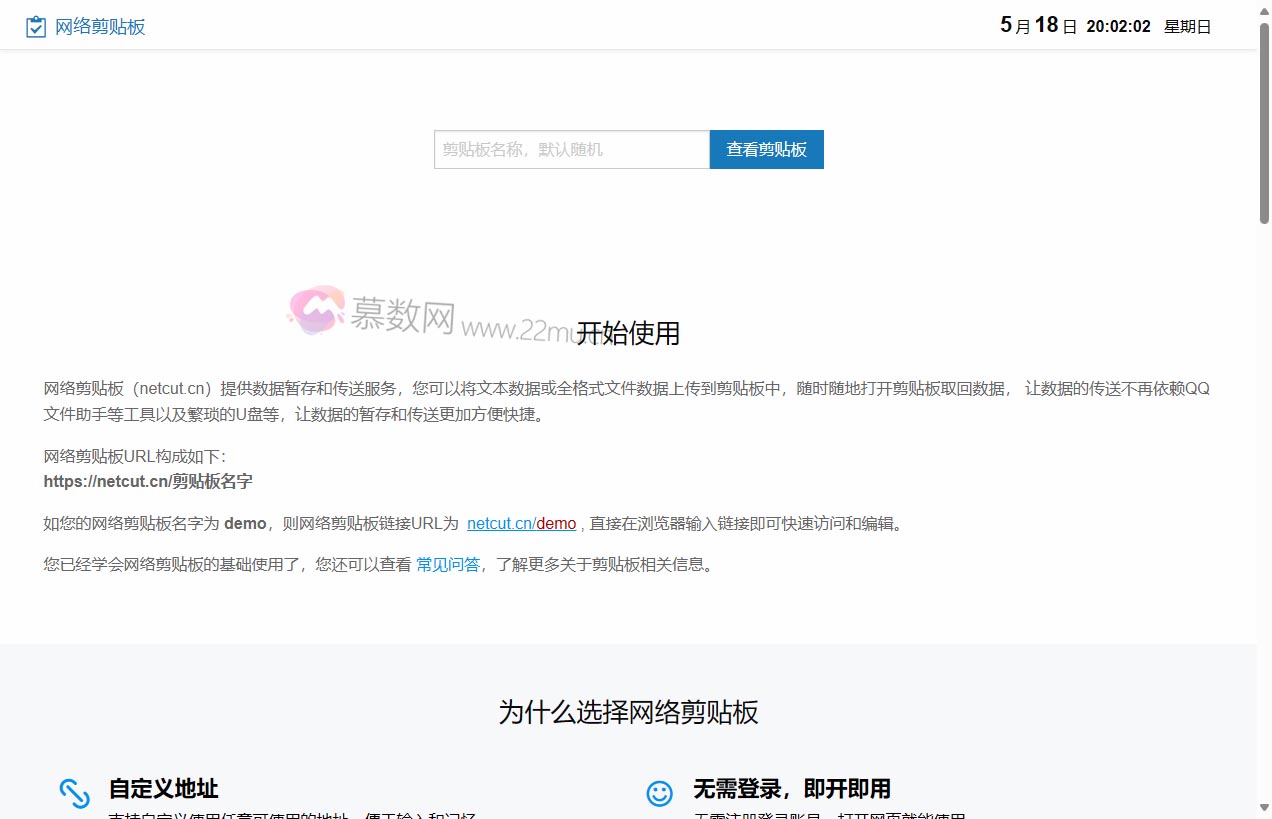Click the 慕数网 watermark logo
1272x819 pixels.
[x=314, y=311]
